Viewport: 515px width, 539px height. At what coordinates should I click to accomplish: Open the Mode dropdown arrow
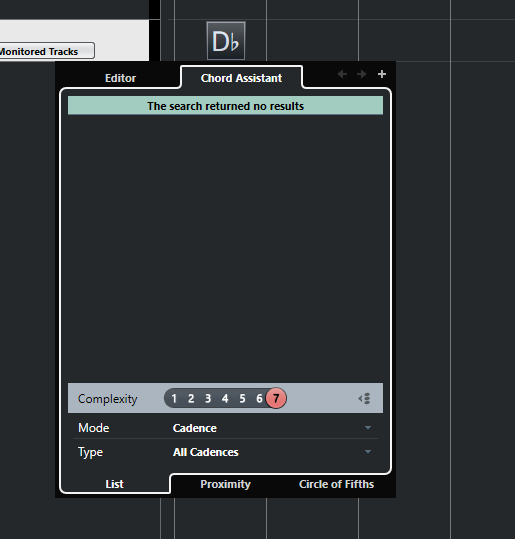coord(368,428)
